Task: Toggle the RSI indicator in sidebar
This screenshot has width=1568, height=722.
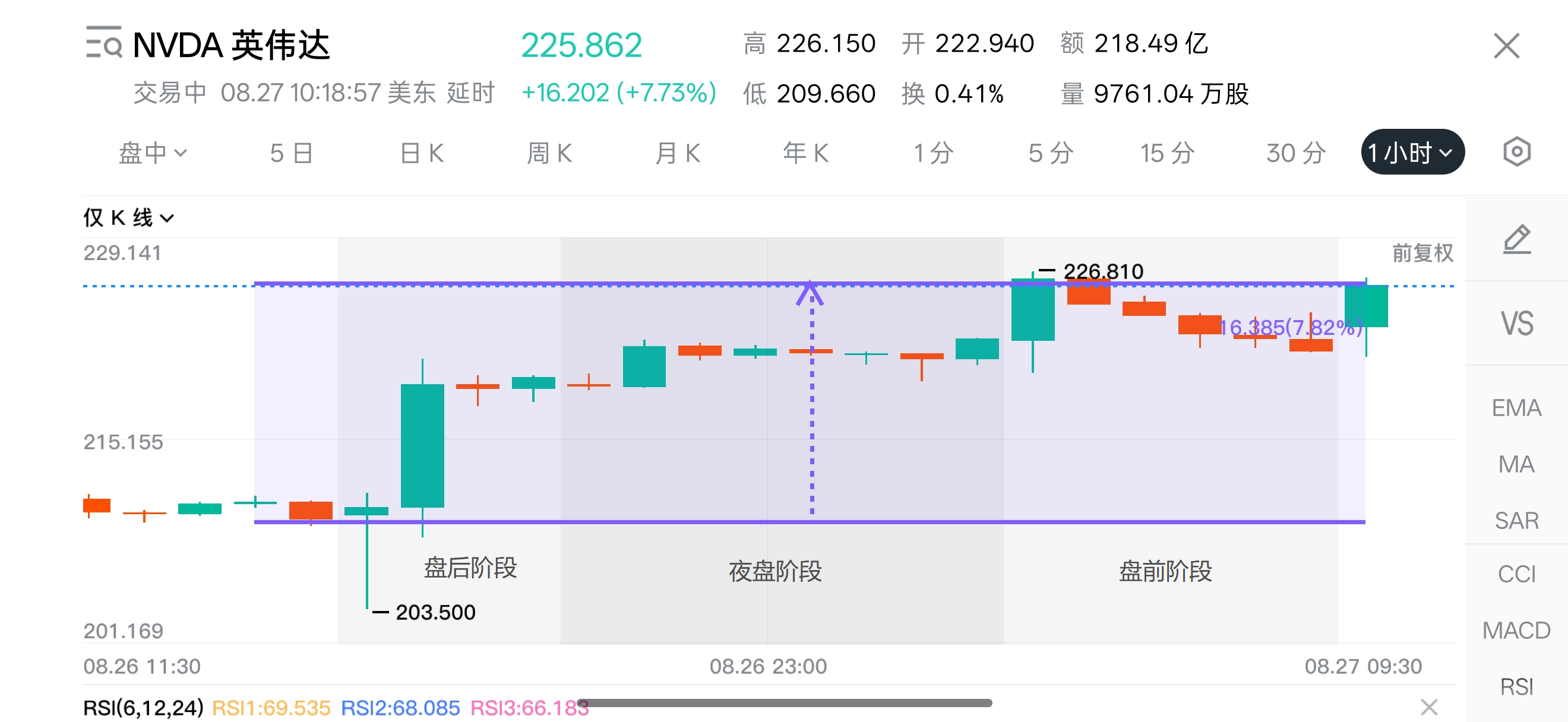Action: 1516,687
